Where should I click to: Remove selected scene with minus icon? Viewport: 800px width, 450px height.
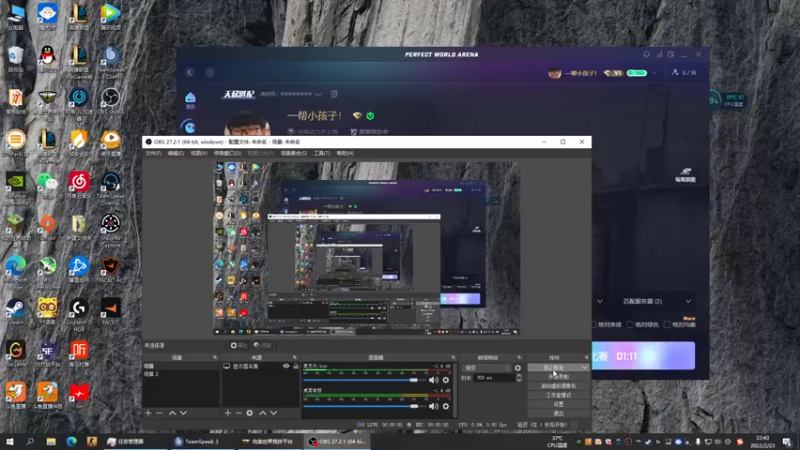point(159,413)
